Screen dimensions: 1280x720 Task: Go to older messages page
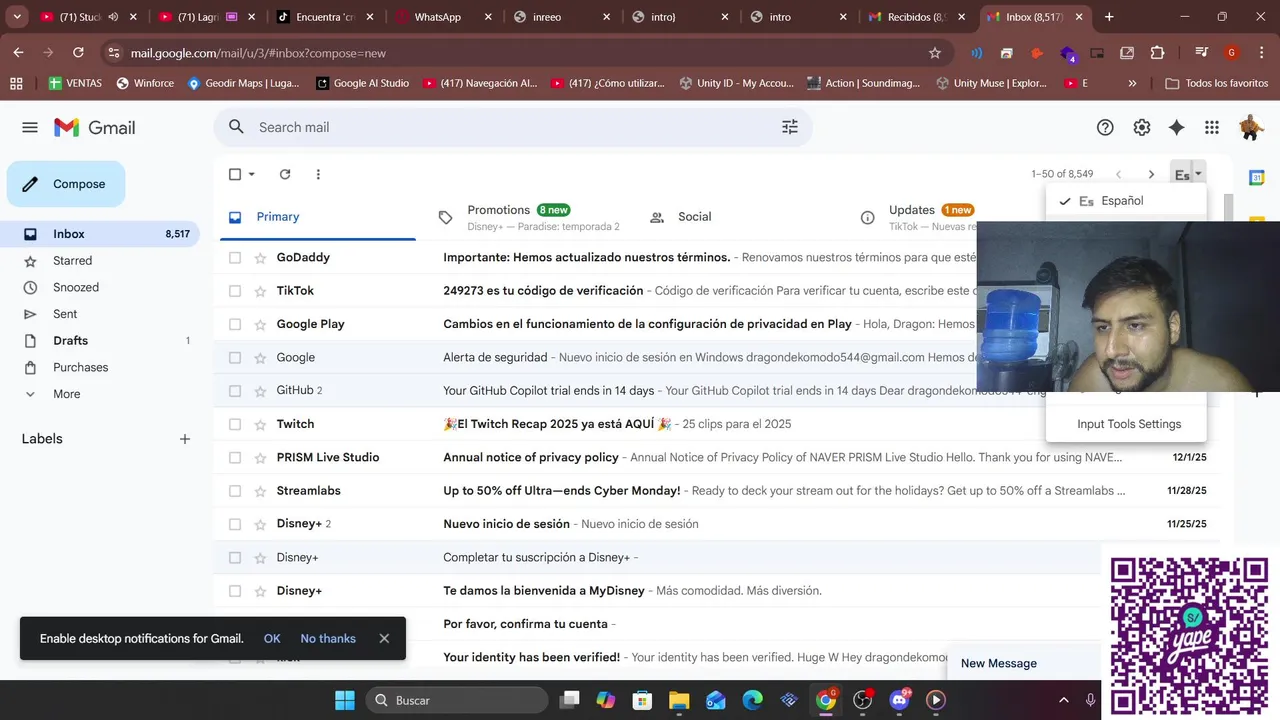pyautogui.click(x=1151, y=174)
